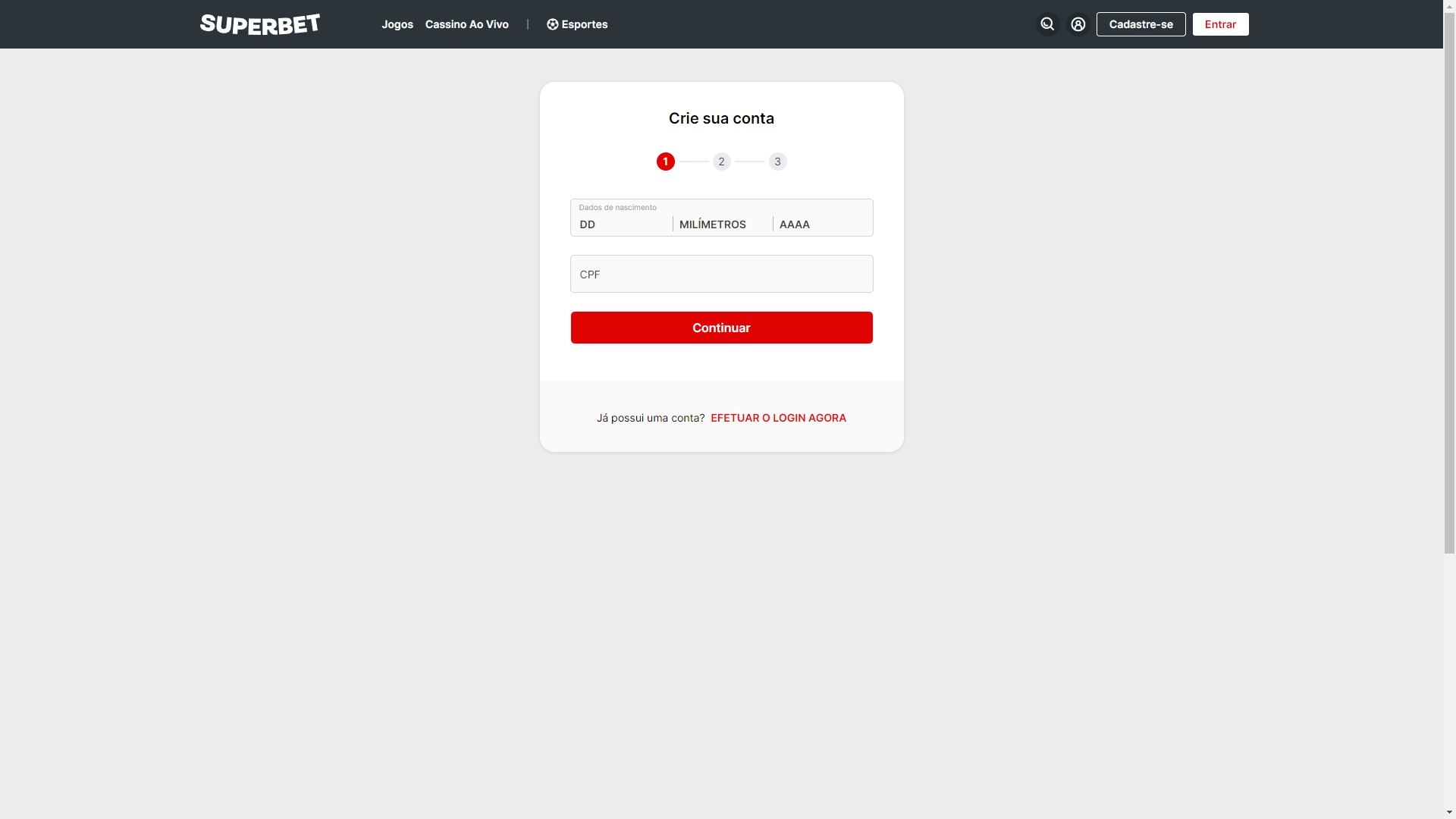The image size is (1456, 819).
Task: Click the red Continuar button
Action: tap(721, 328)
